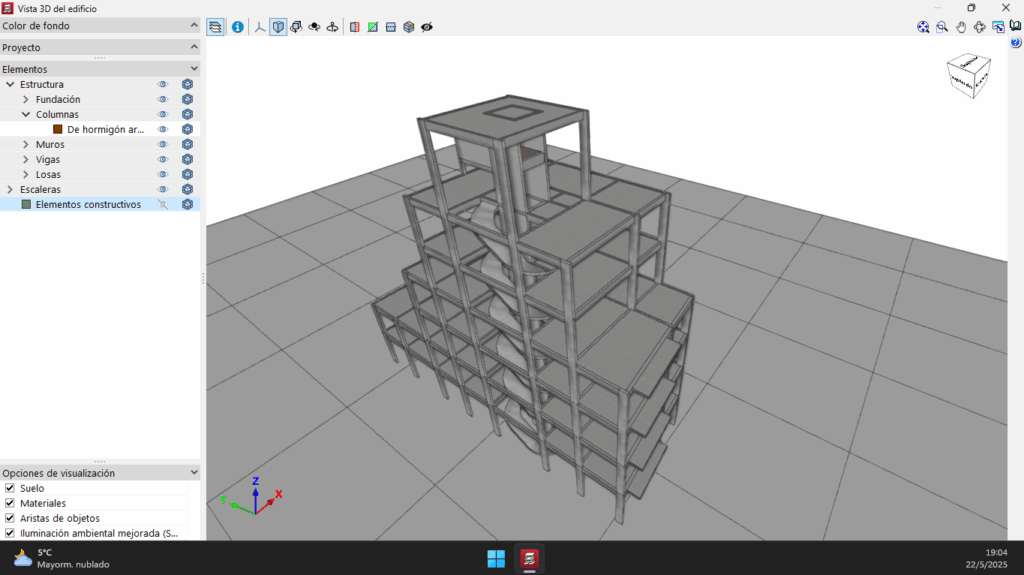Click the crossed-out eye hide icon

427,27
